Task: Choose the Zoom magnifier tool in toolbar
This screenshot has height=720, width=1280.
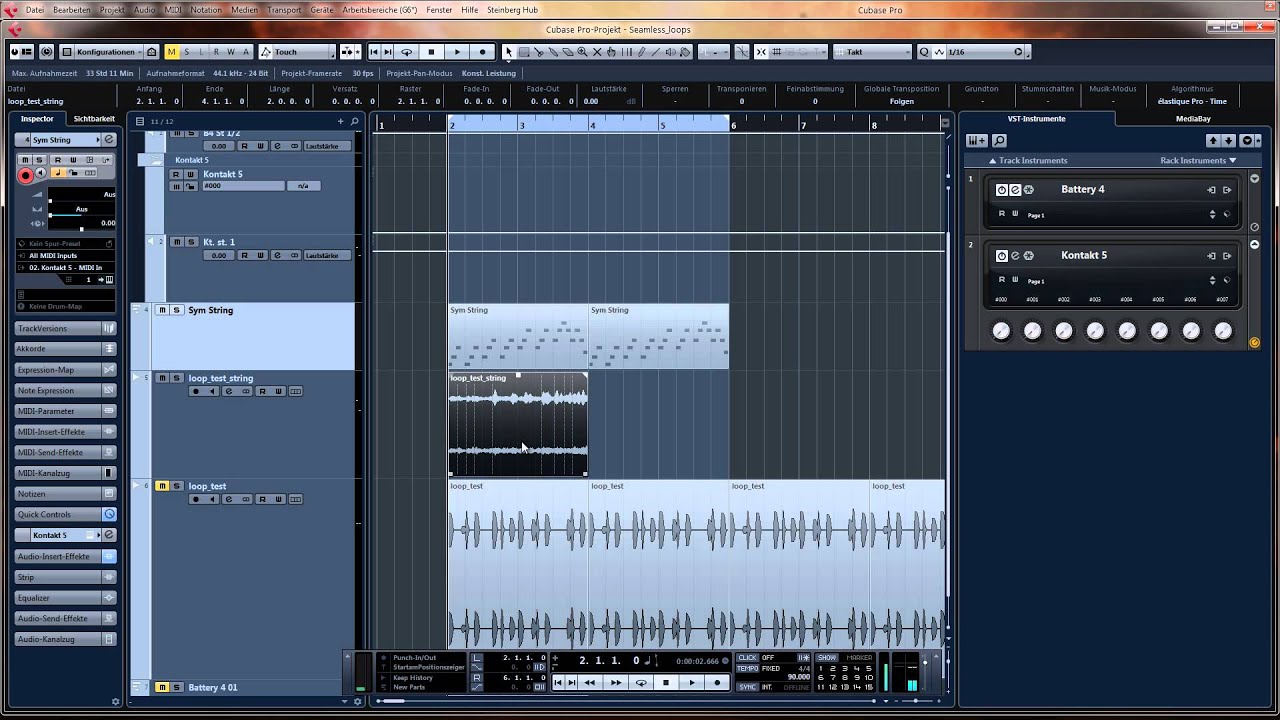Action: point(583,52)
